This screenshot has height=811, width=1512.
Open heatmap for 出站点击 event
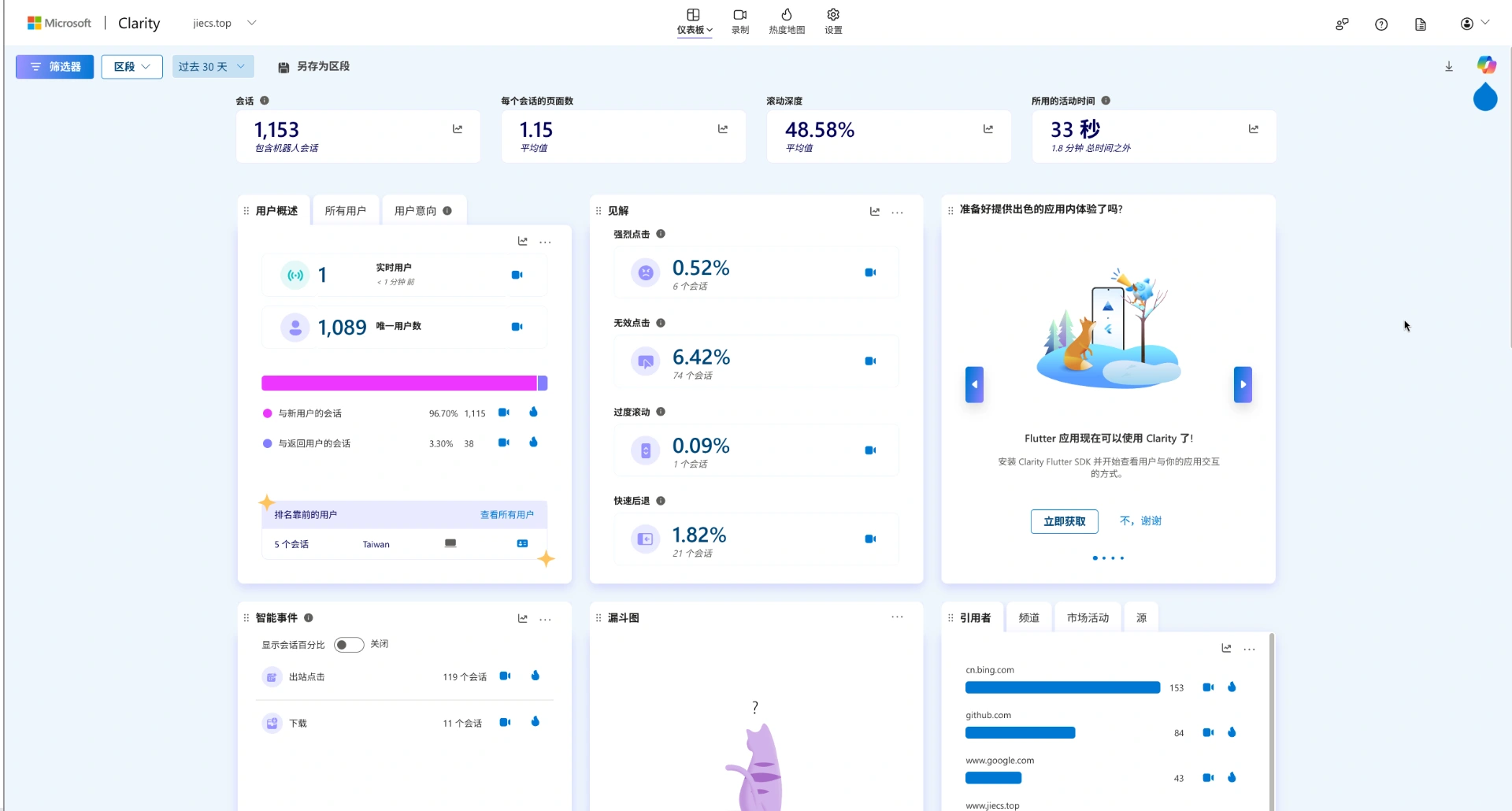pos(535,676)
